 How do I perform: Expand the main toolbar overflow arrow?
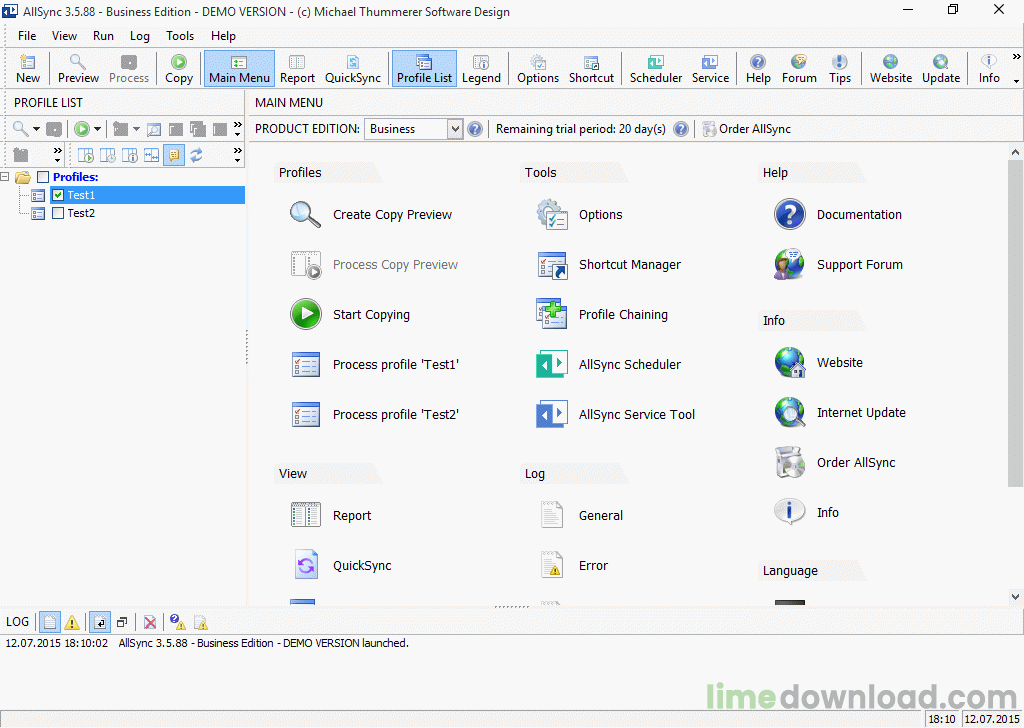[x=1016, y=80]
